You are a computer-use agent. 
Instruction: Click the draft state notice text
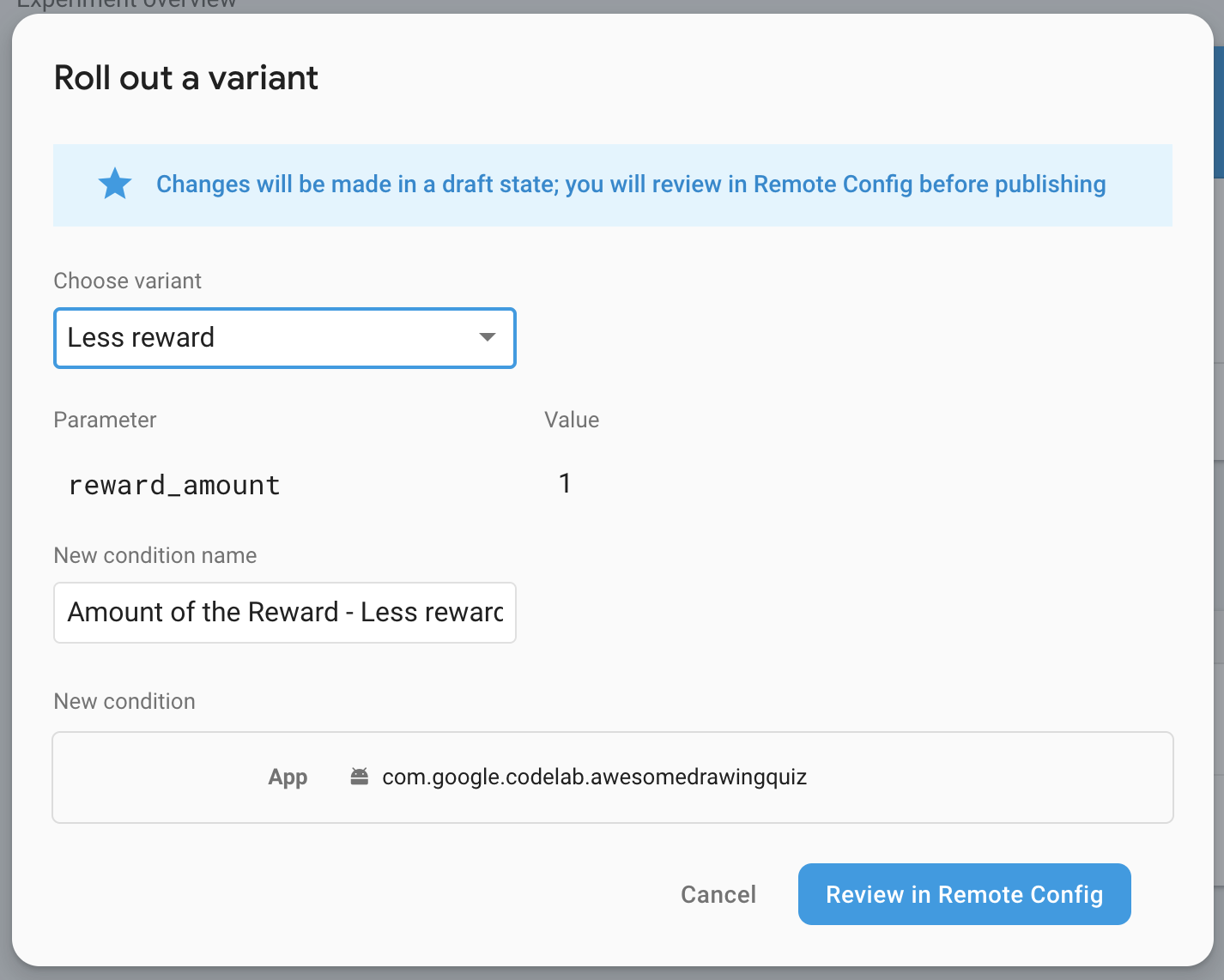click(631, 185)
